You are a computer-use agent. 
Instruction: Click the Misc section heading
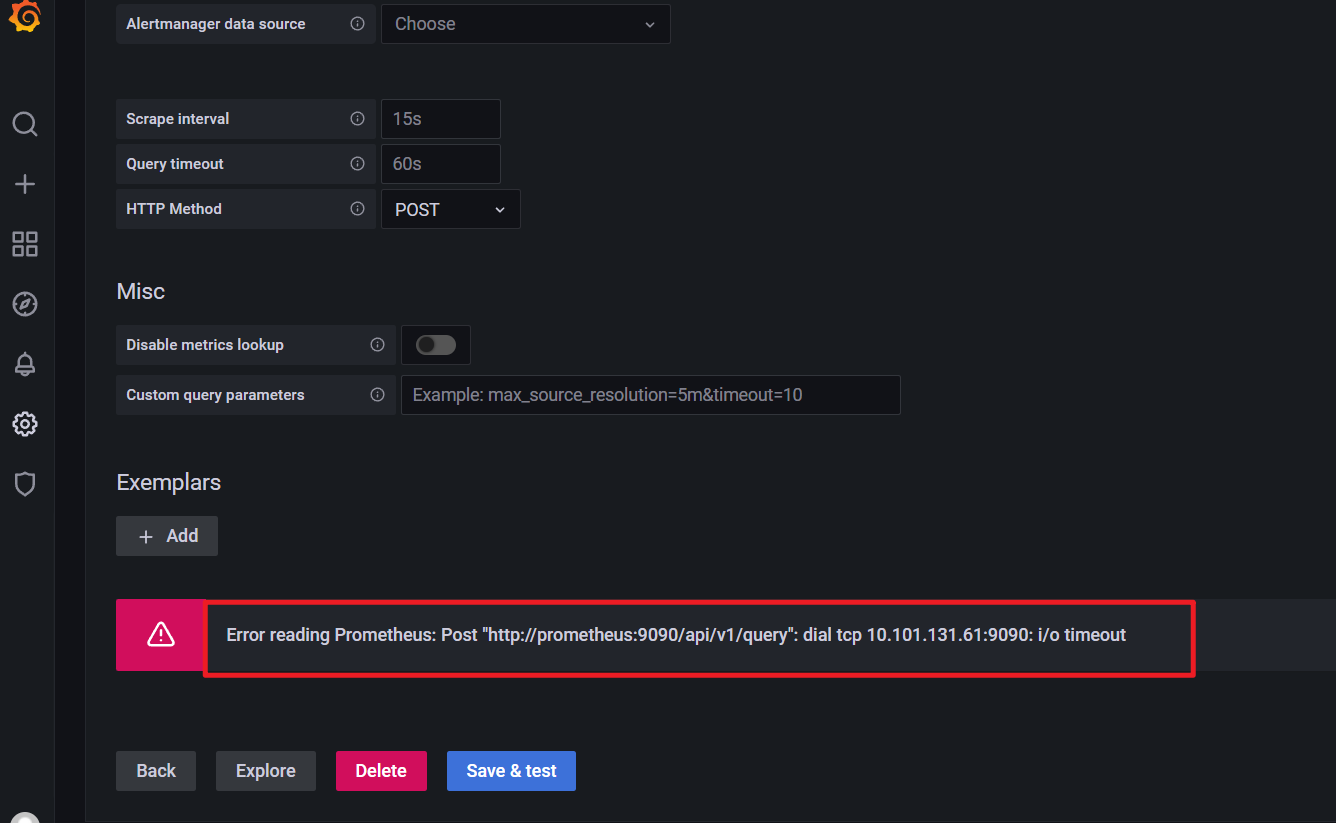(x=141, y=292)
